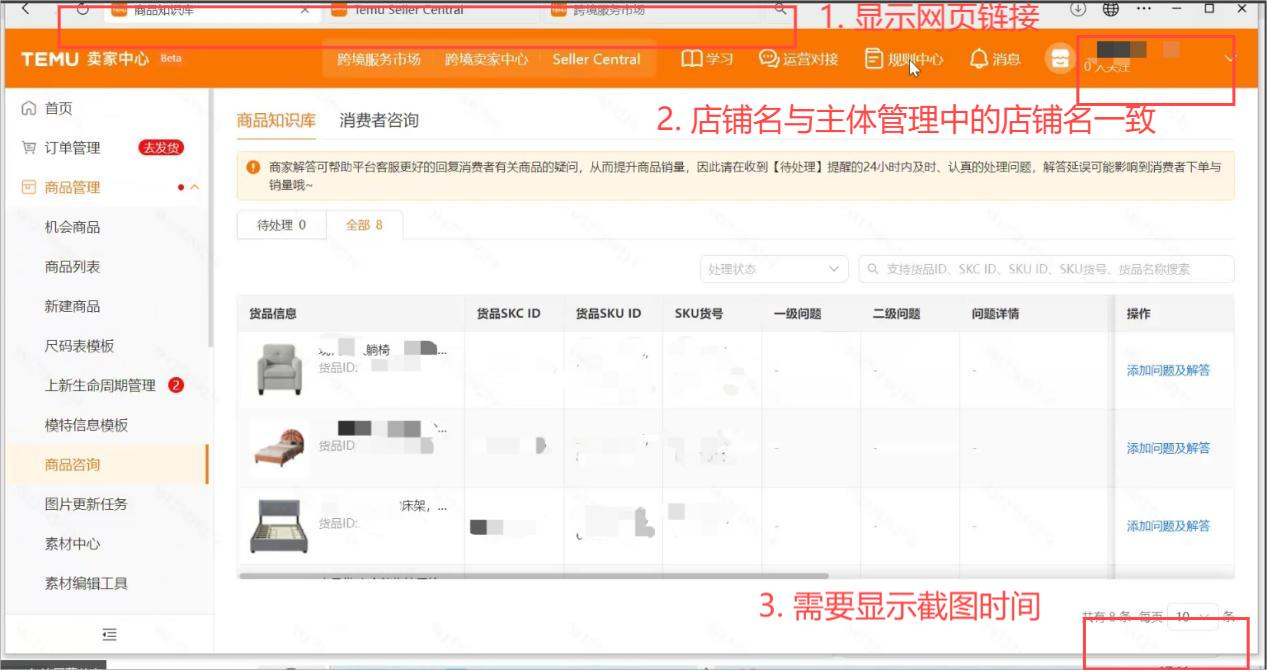Switch to the 消费者咨询 tab
This screenshot has height=670, width=1267.
click(379, 121)
